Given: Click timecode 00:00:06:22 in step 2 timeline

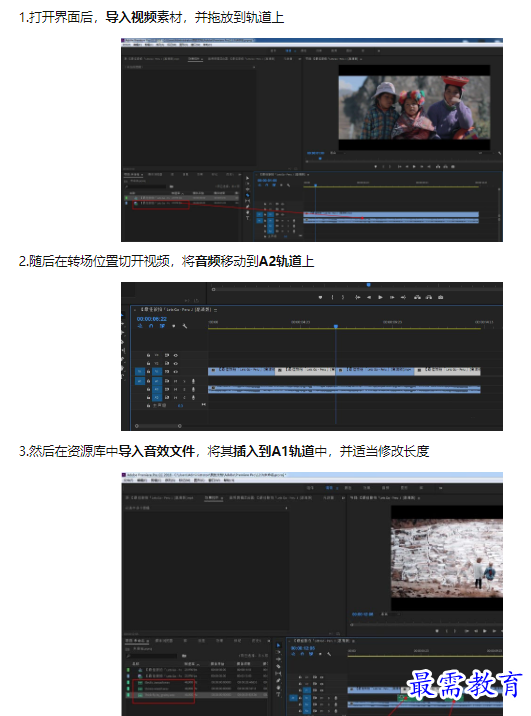Looking at the screenshot, I should pyautogui.click(x=152, y=319).
